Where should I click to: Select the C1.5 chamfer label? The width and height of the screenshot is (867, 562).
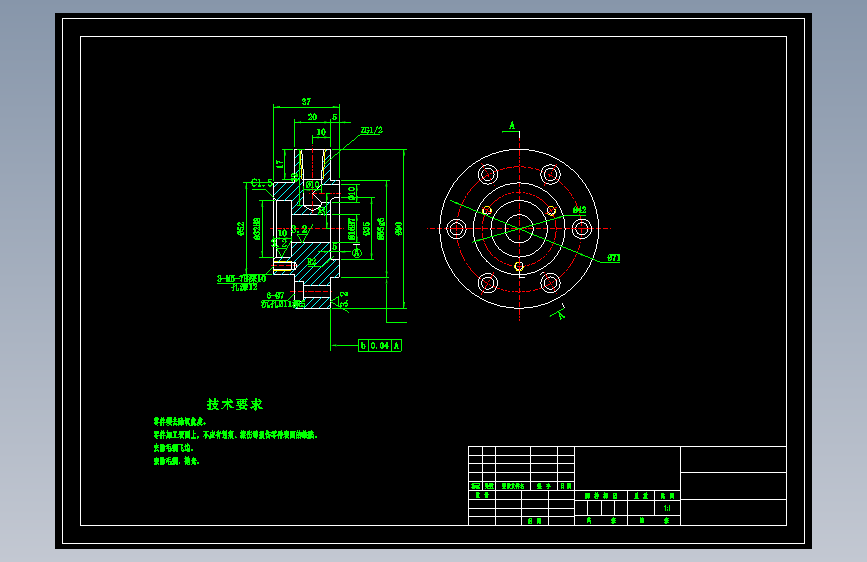[x=262, y=183]
